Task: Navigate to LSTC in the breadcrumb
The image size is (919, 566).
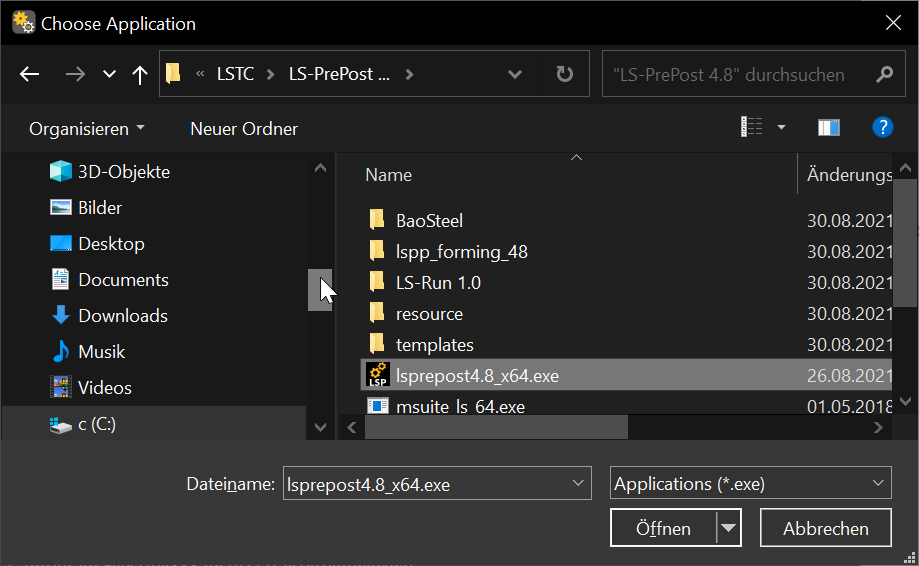Action: coord(235,74)
